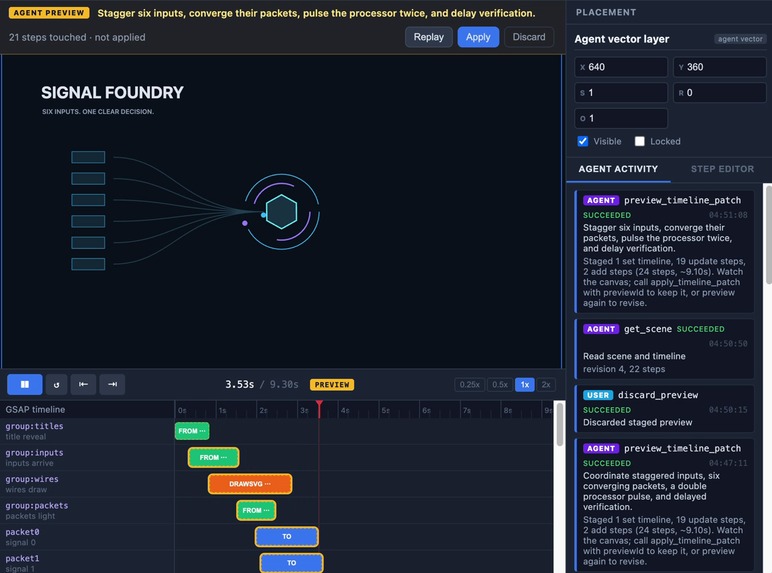Viewport: 772px width, 573px height.
Task: Click the hexagon processor on the canvas
Action: pos(281,212)
